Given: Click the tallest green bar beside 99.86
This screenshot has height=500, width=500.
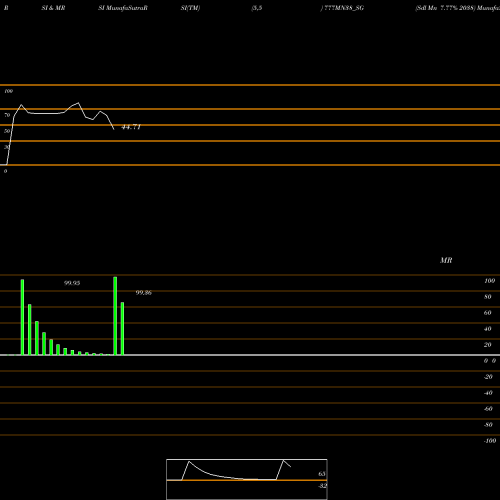Looking at the screenshot, I should click(115, 316).
